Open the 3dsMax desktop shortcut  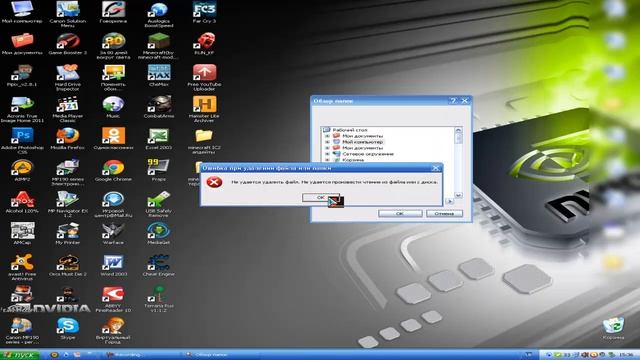[x=159, y=76]
